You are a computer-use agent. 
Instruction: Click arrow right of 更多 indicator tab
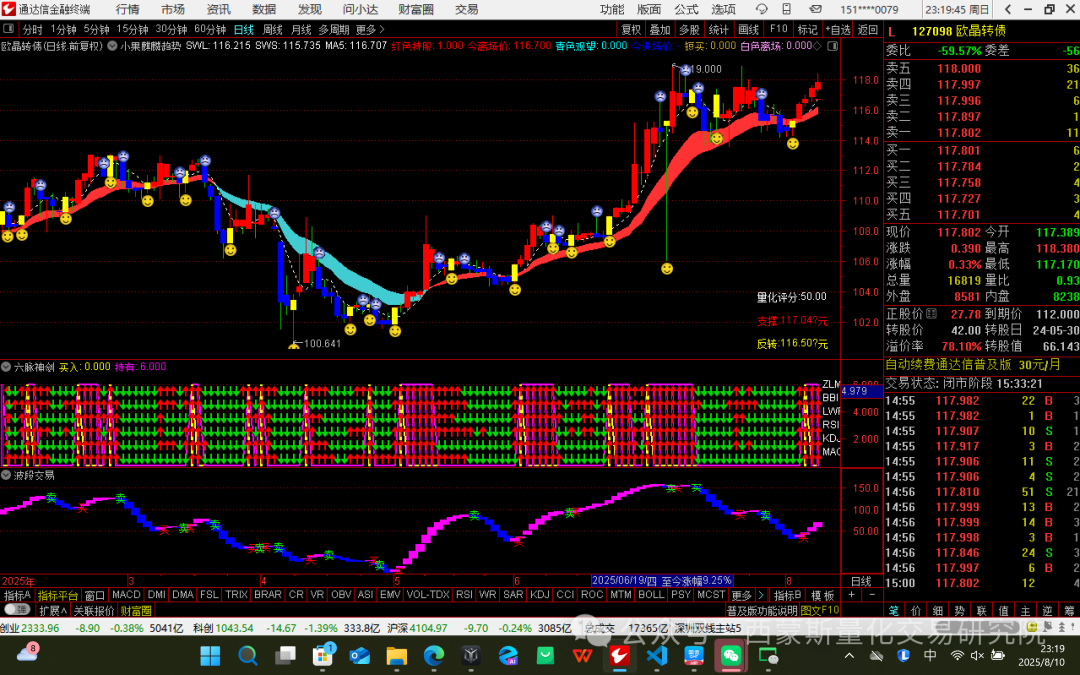[761, 594]
